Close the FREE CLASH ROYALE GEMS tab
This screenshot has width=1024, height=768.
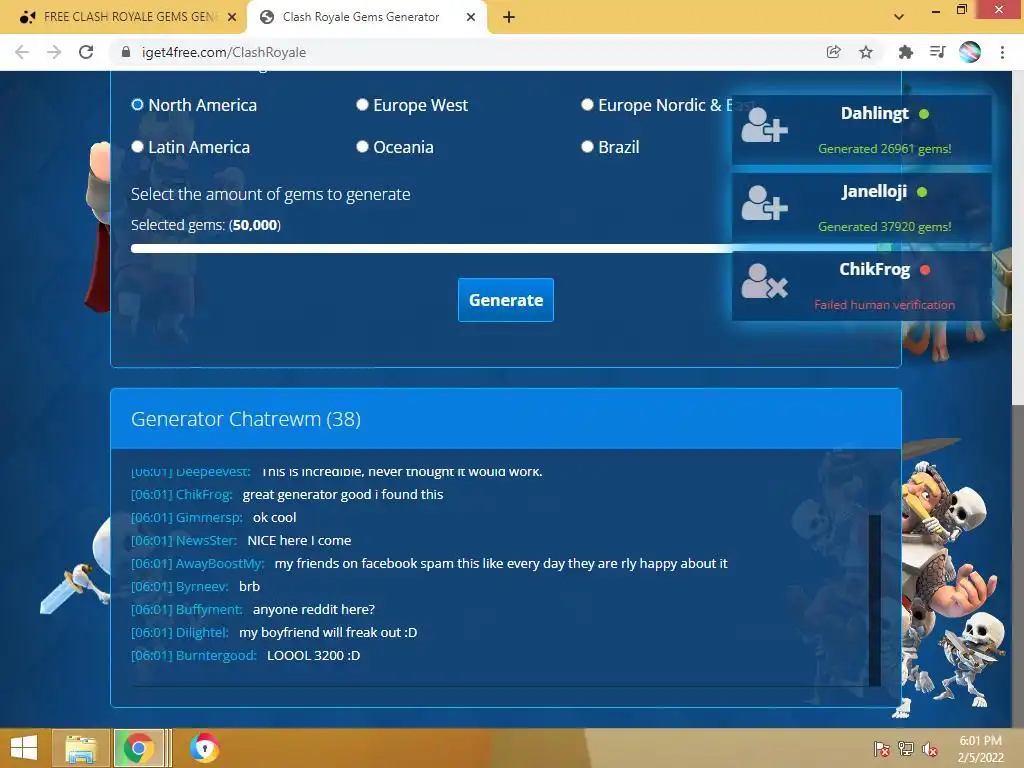point(232,17)
